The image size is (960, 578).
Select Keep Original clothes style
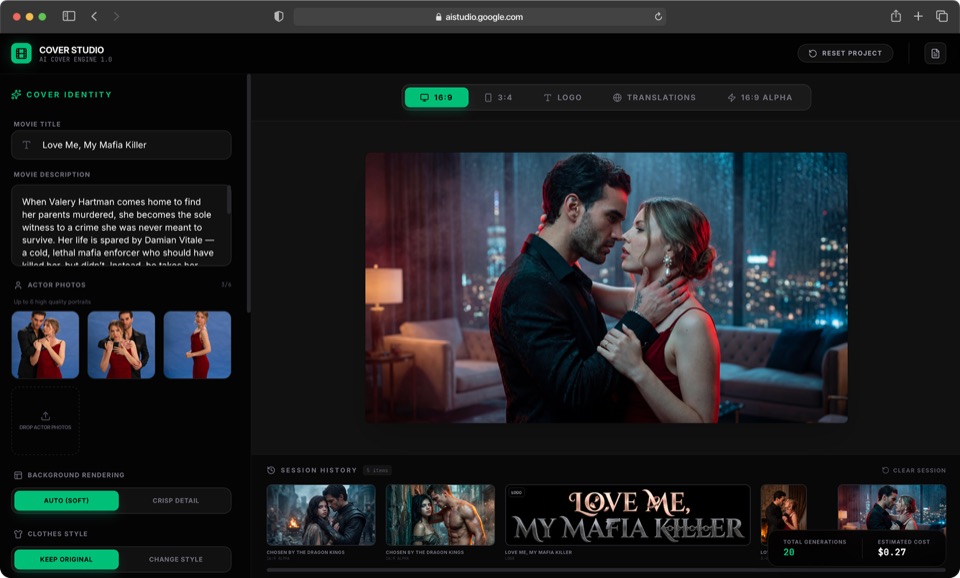point(67,559)
